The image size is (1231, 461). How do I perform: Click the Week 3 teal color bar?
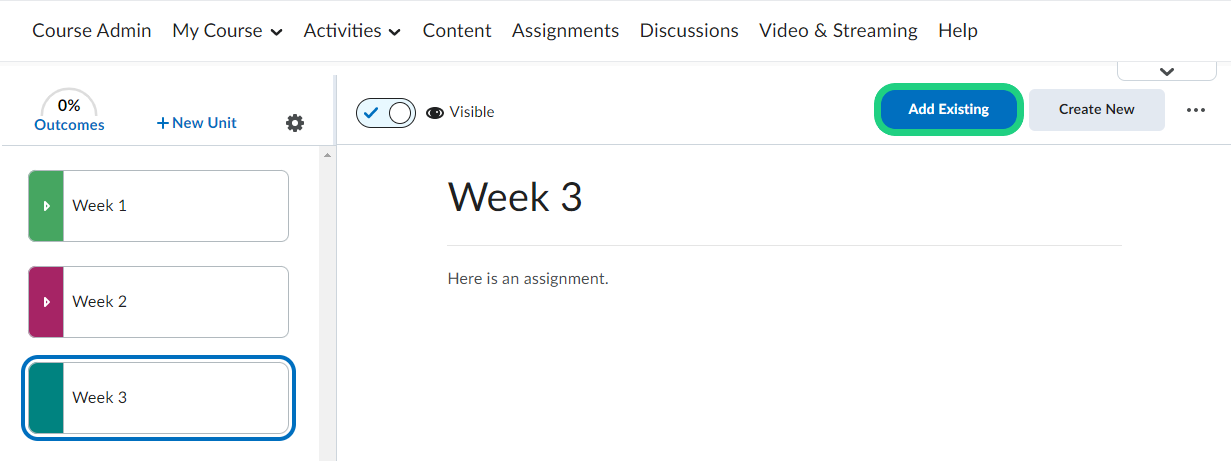pos(46,398)
